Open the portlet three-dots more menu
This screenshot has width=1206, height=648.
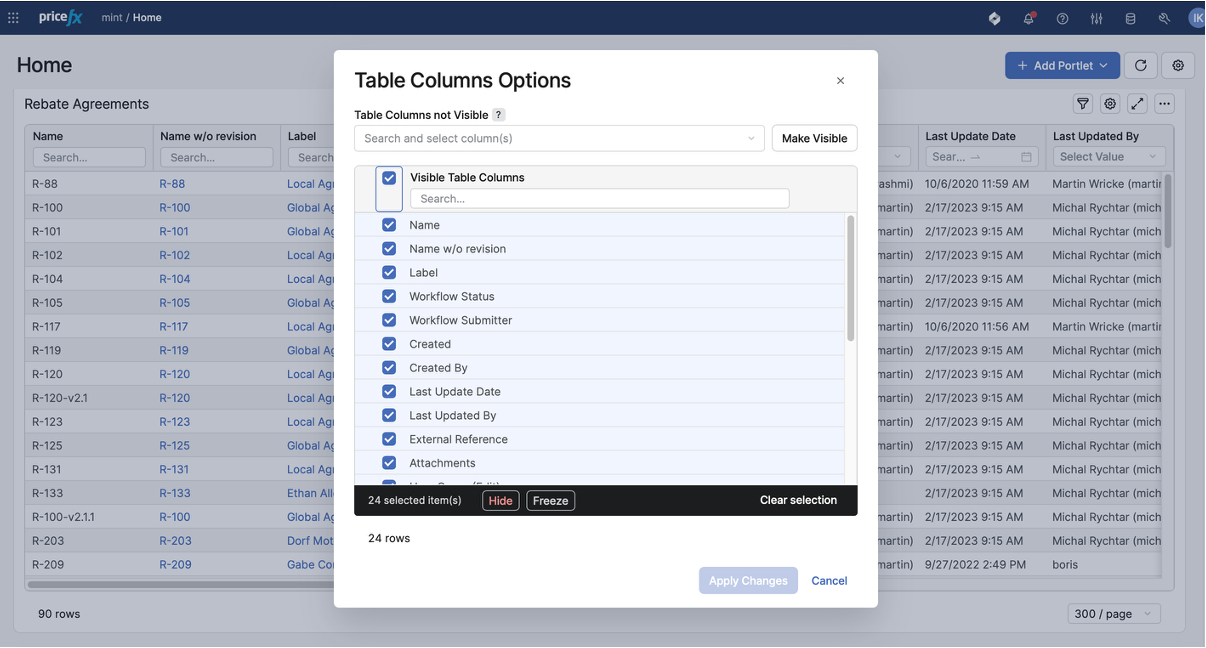[1164, 104]
